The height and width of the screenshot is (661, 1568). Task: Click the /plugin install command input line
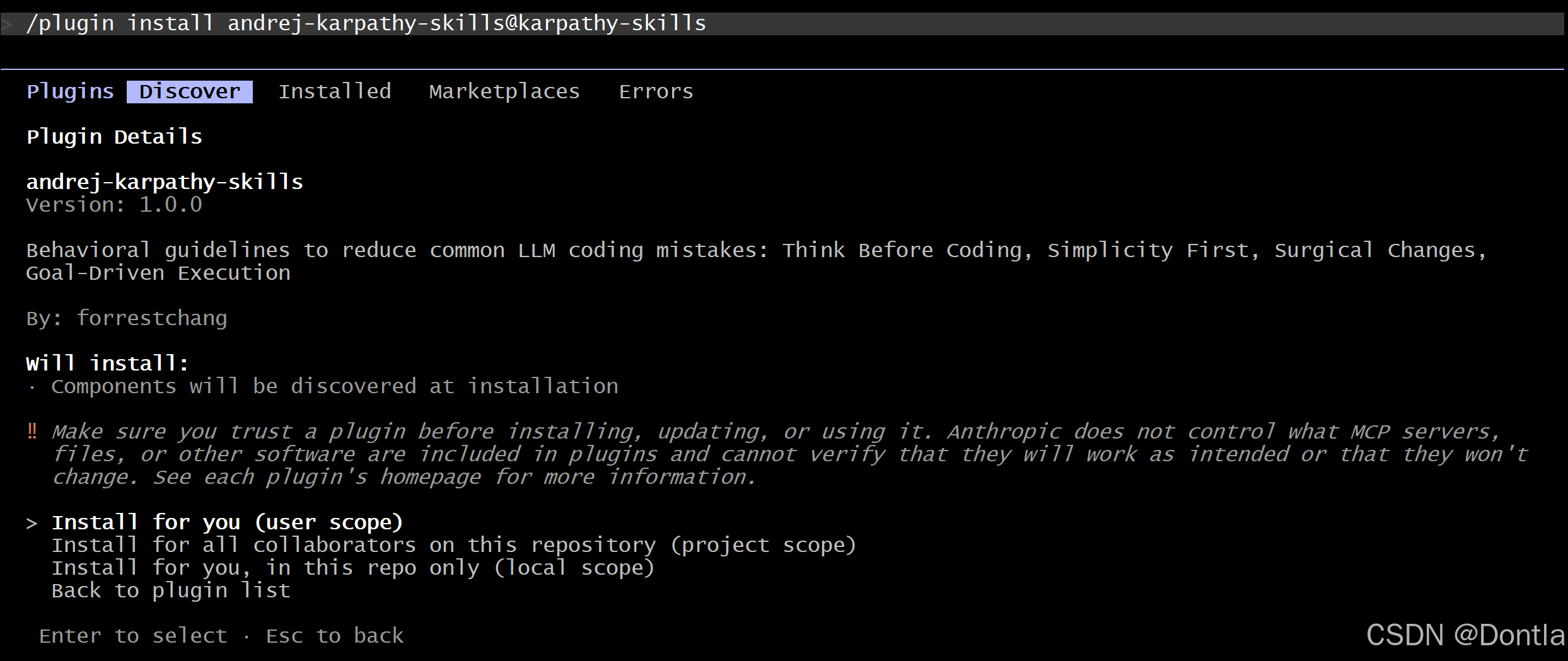[784, 24]
